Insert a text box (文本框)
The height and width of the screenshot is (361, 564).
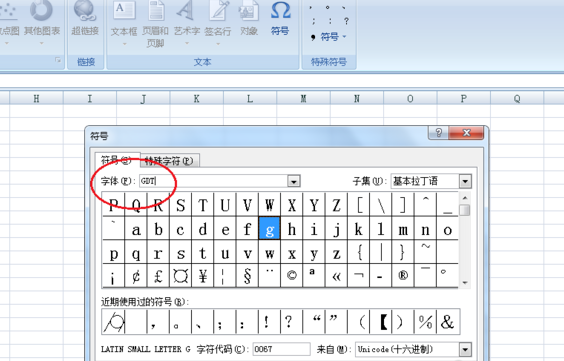(124, 22)
